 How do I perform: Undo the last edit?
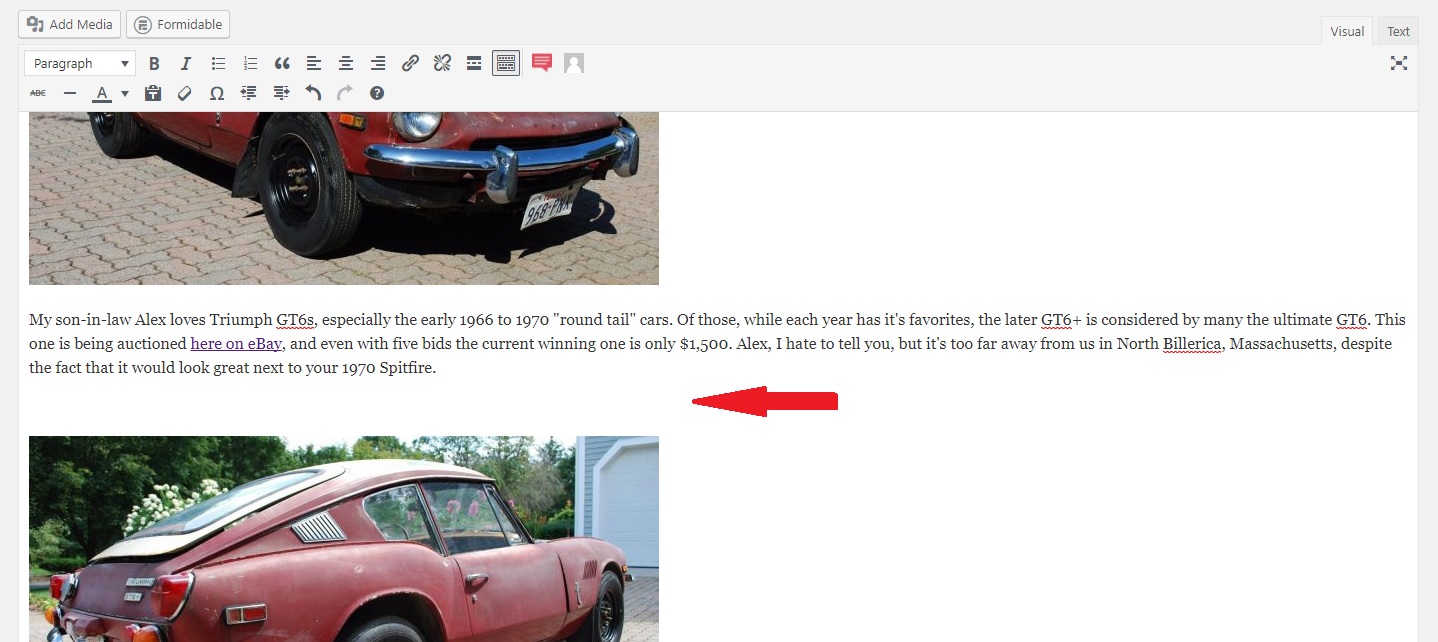[313, 93]
